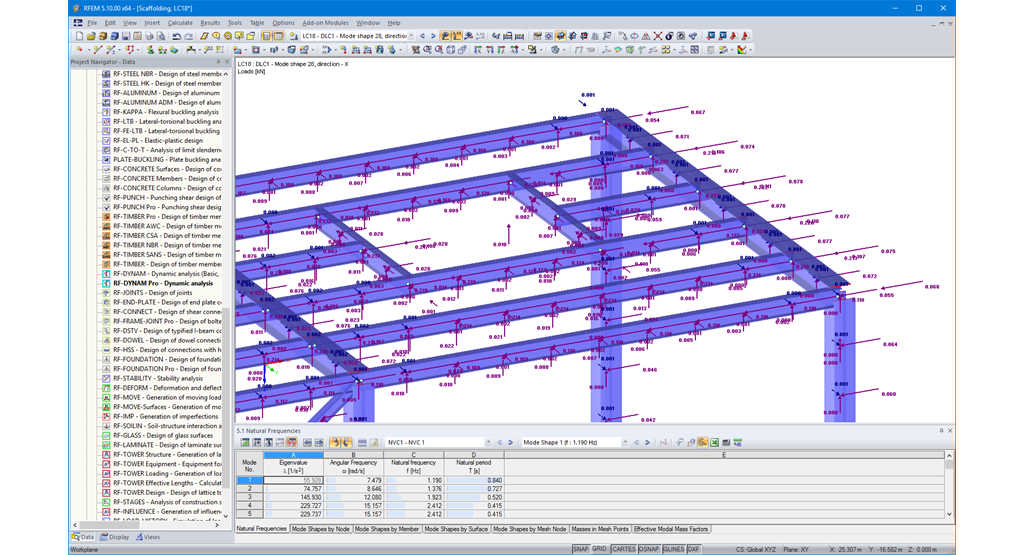Click the Go to next table arrow icon
Image resolution: width=1024 pixels, height=555 pixels.
pyautogui.click(x=319, y=443)
